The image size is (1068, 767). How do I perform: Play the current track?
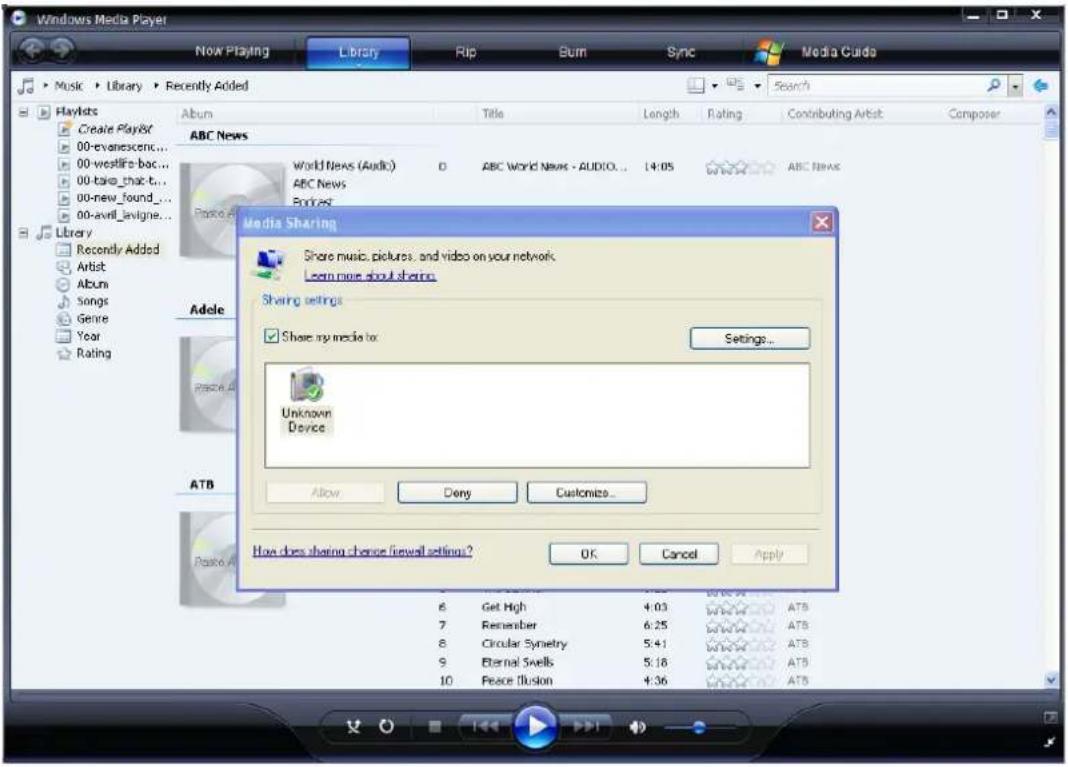(535, 726)
